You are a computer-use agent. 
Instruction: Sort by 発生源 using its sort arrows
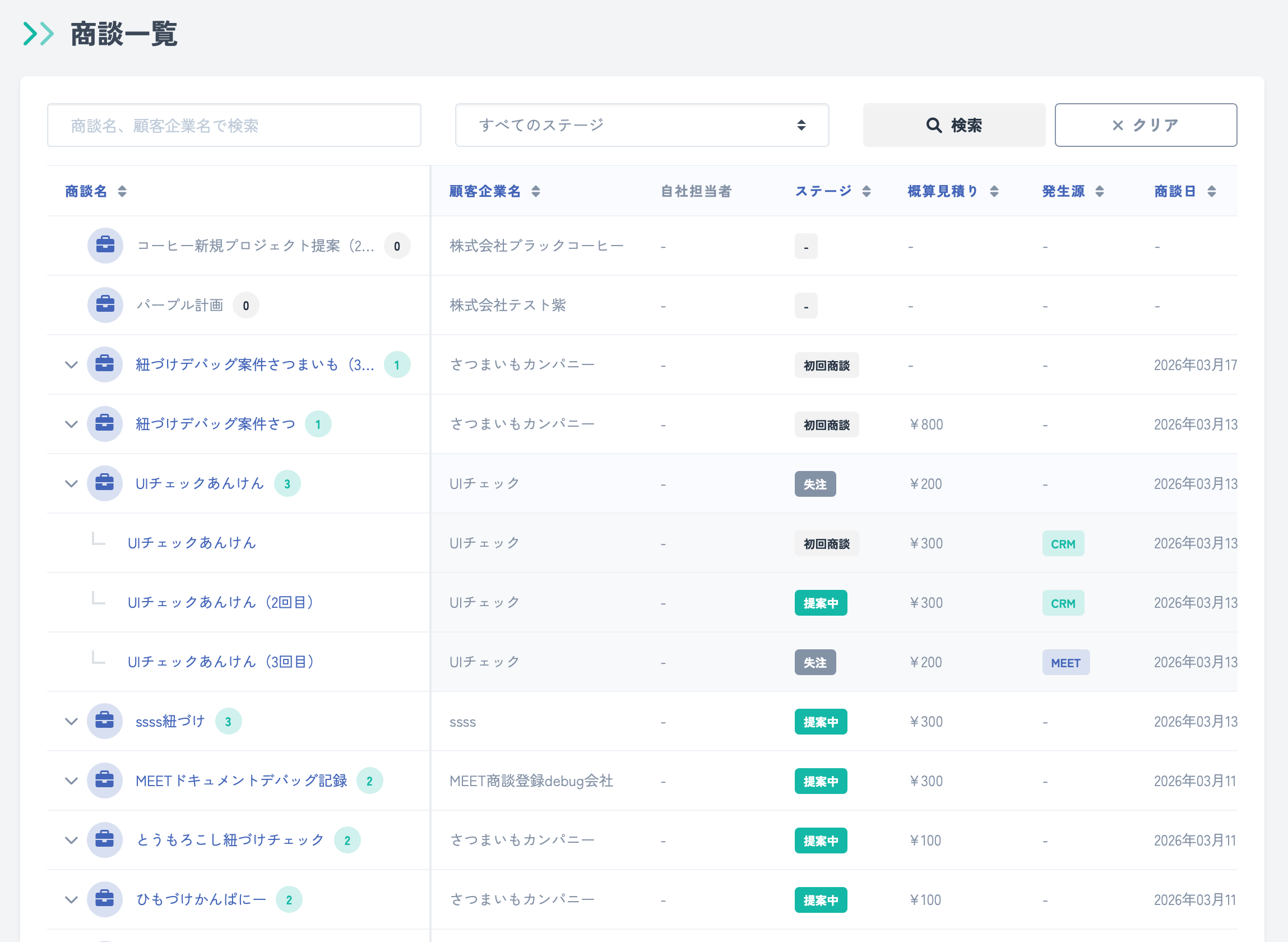[1099, 191]
